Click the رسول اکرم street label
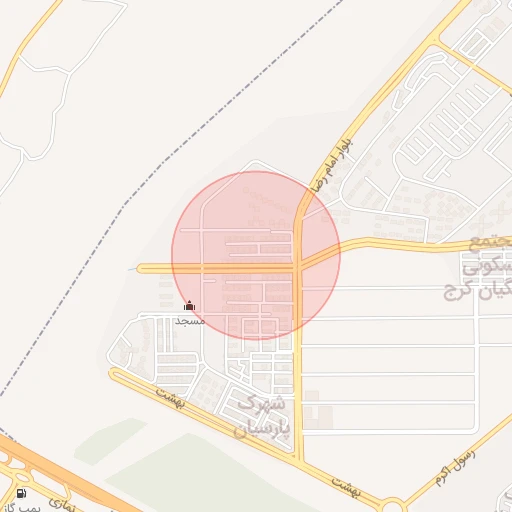 tap(455, 468)
